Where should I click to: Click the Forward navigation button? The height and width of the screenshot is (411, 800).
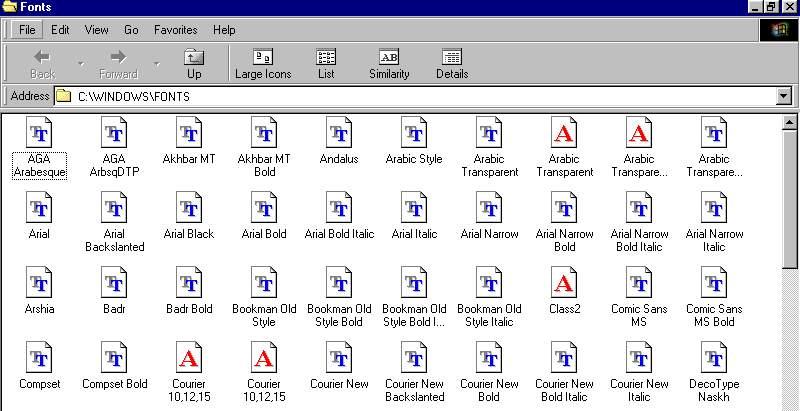click(118, 63)
